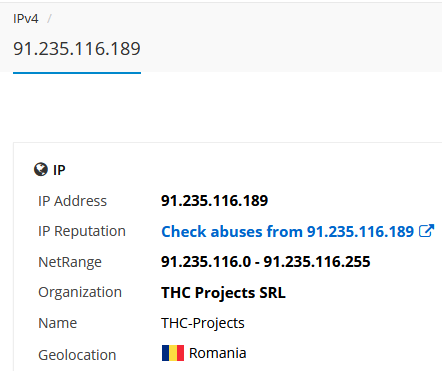Click the 'IP Reputation' field label
Image resolution: width=442 pixels, height=371 pixels.
pos(82,231)
